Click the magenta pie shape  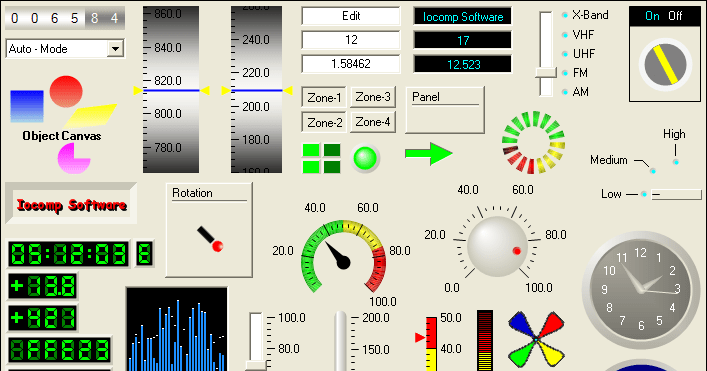pyautogui.click(x=73, y=158)
